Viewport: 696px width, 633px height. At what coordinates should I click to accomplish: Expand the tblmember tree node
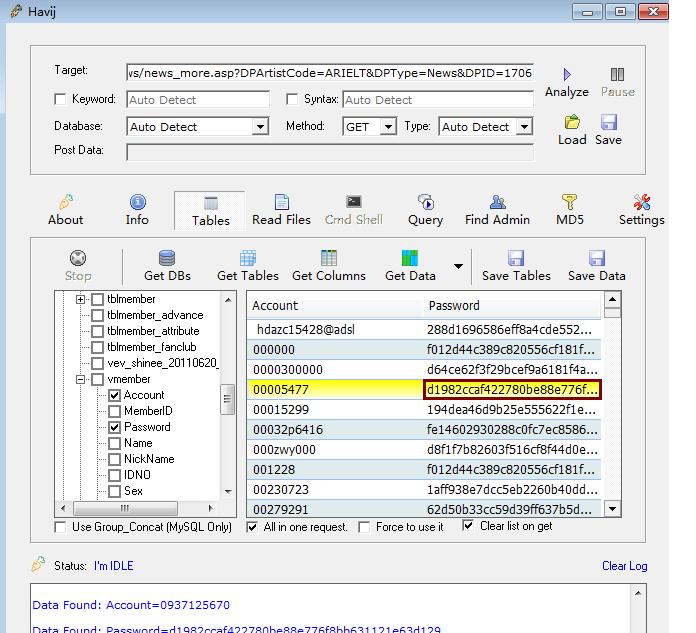click(x=80, y=300)
